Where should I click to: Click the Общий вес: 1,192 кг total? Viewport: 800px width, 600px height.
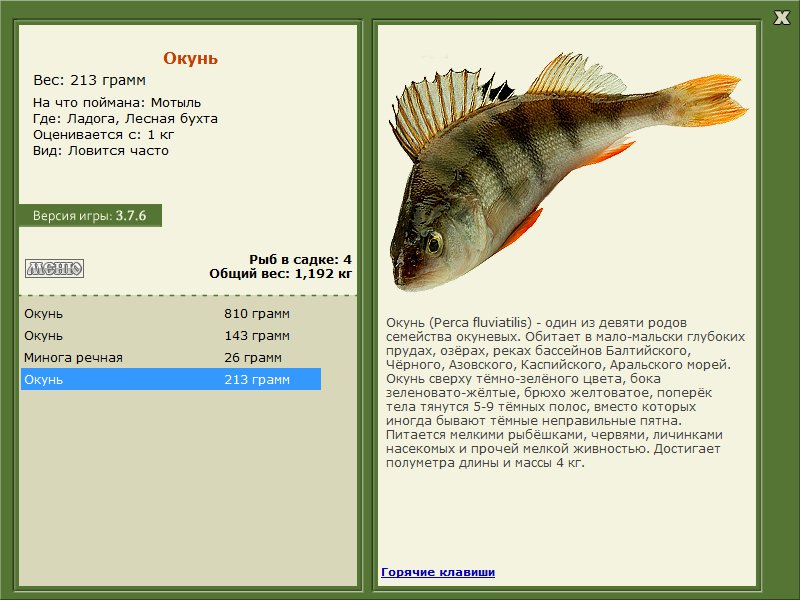(x=280, y=273)
